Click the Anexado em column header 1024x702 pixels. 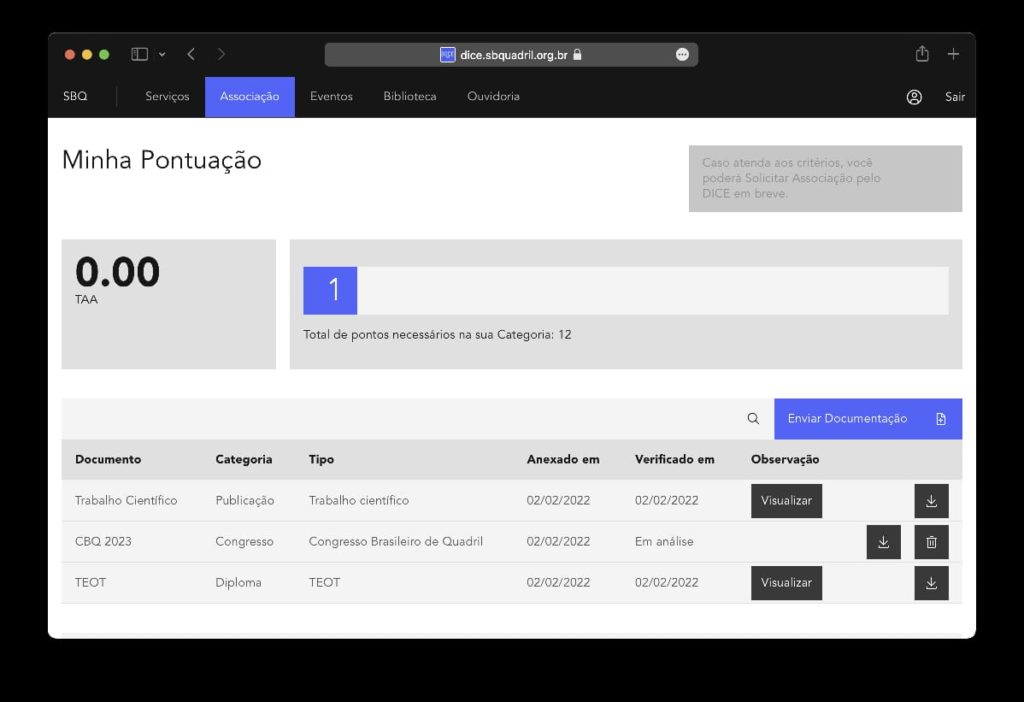click(x=562, y=459)
